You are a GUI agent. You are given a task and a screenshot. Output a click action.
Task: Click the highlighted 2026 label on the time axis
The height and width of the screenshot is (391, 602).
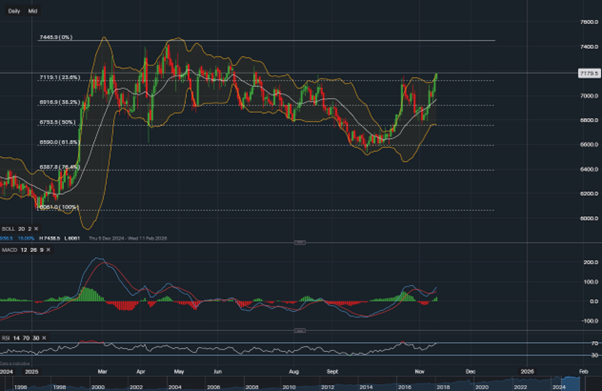(x=527, y=371)
